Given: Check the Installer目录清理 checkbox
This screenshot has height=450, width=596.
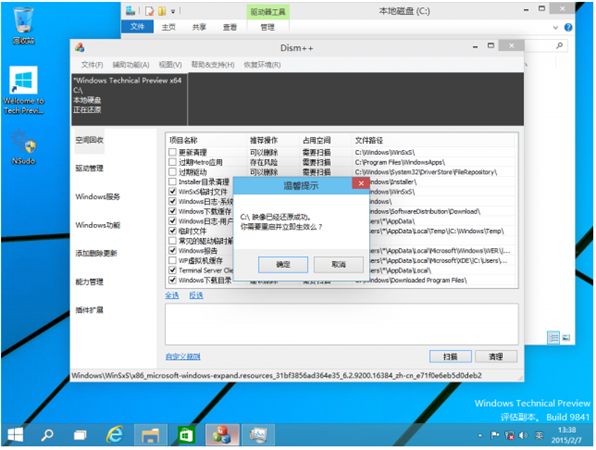Looking at the screenshot, I should coord(172,182).
